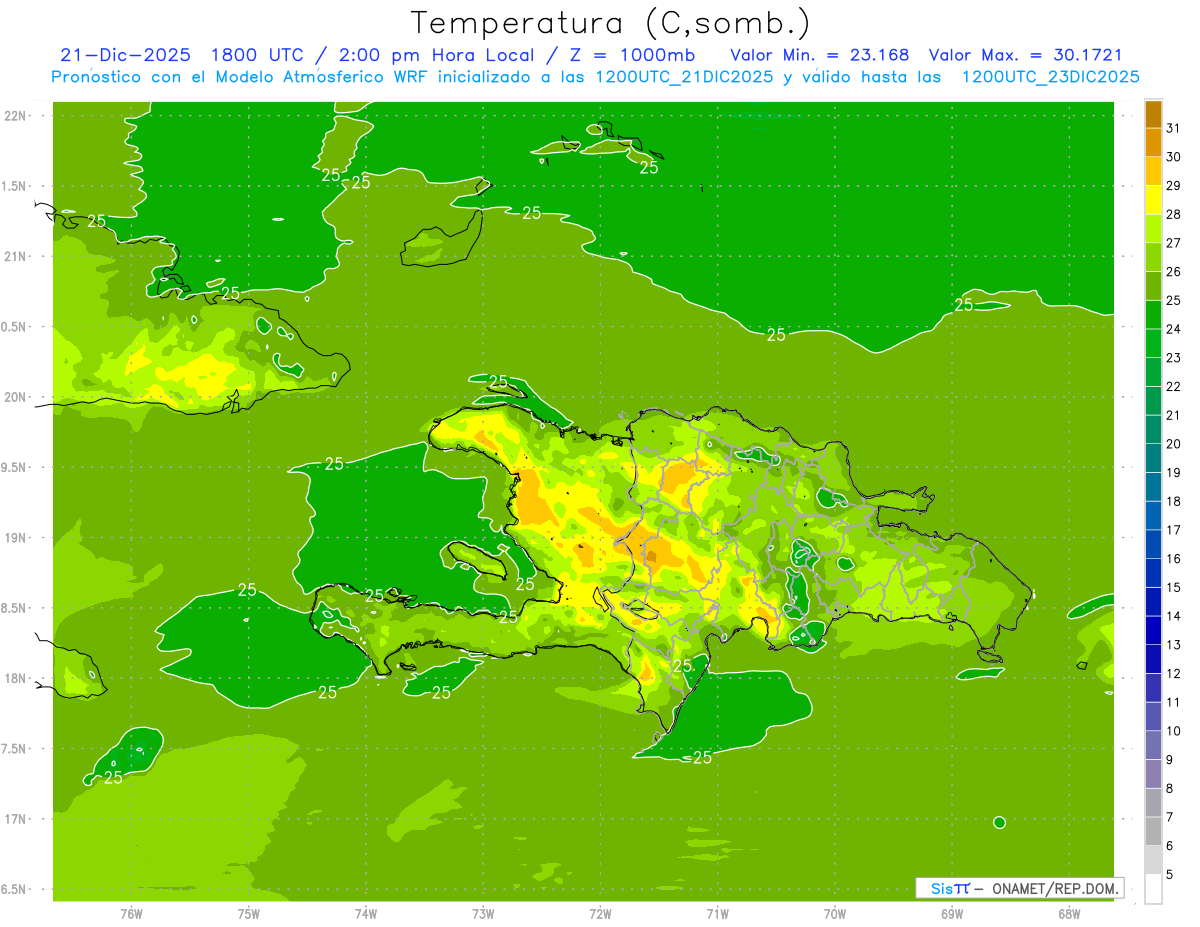This screenshot has height=927, width=1200.
Task: Select the blue swatch between 15 and 16
Action: tap(1153, 573)
